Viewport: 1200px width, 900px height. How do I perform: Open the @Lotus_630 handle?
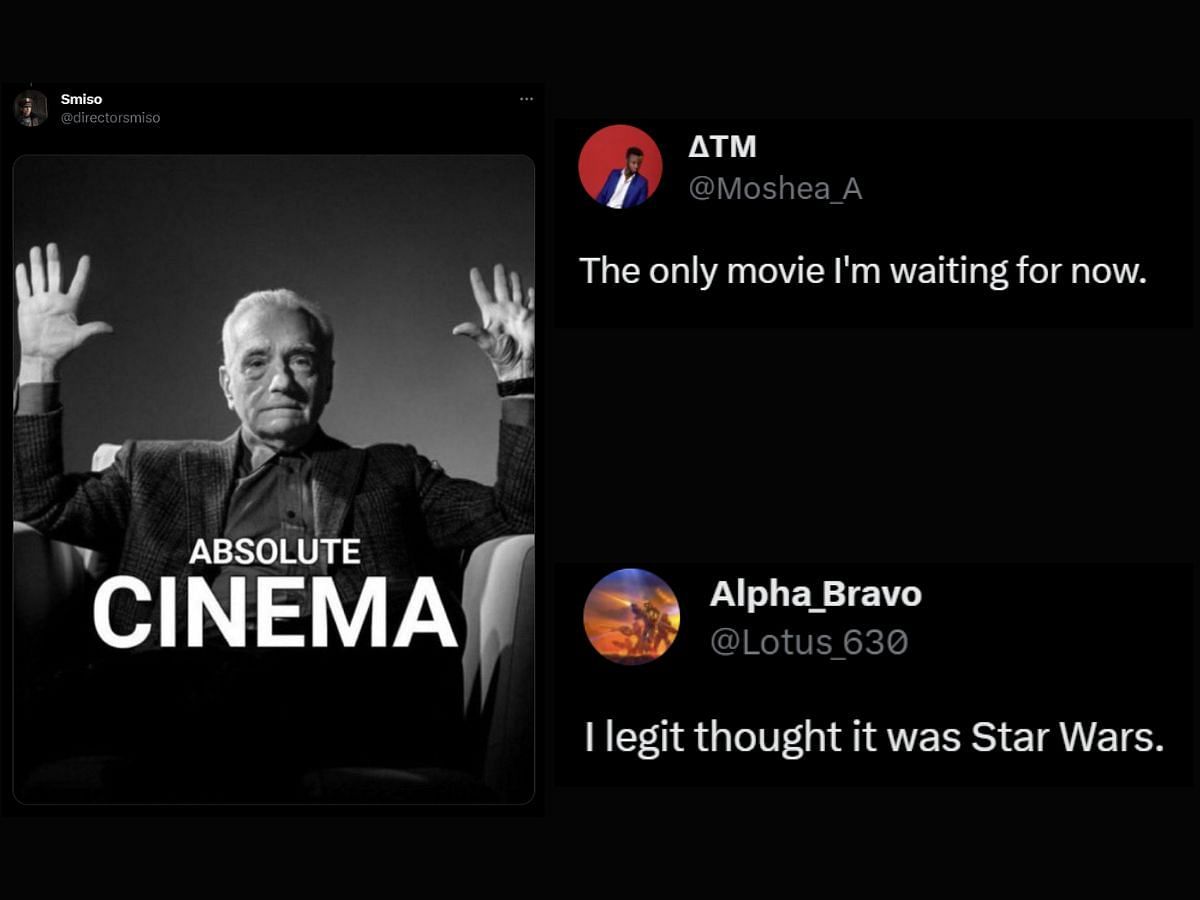809,642
